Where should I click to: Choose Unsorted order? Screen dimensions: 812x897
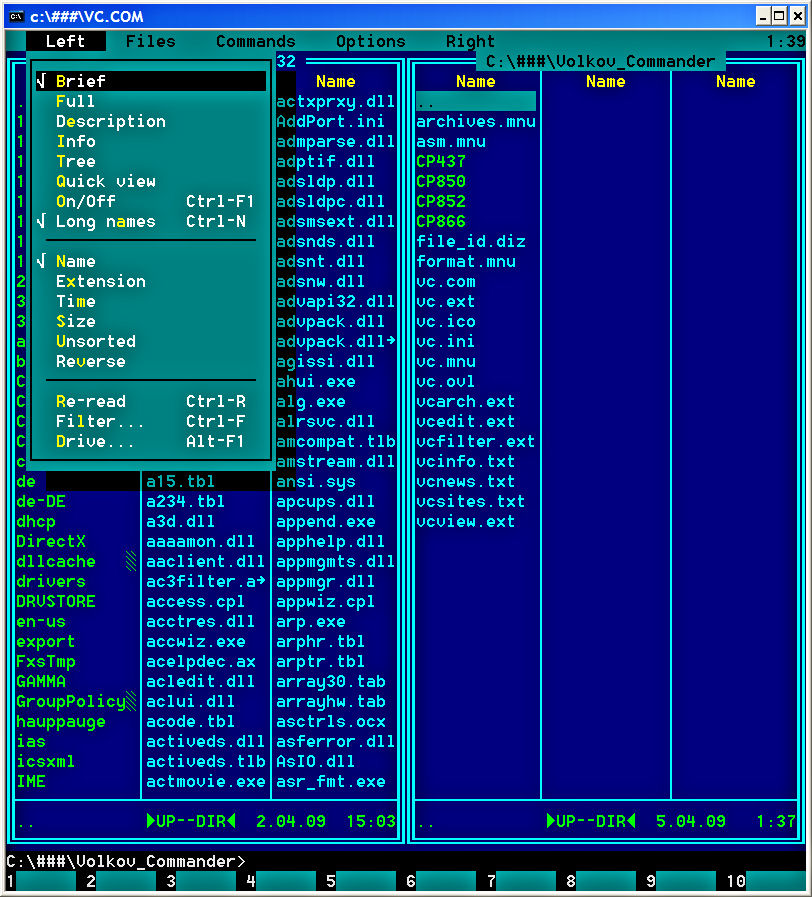pyautogui.click(x=151, y=342)
